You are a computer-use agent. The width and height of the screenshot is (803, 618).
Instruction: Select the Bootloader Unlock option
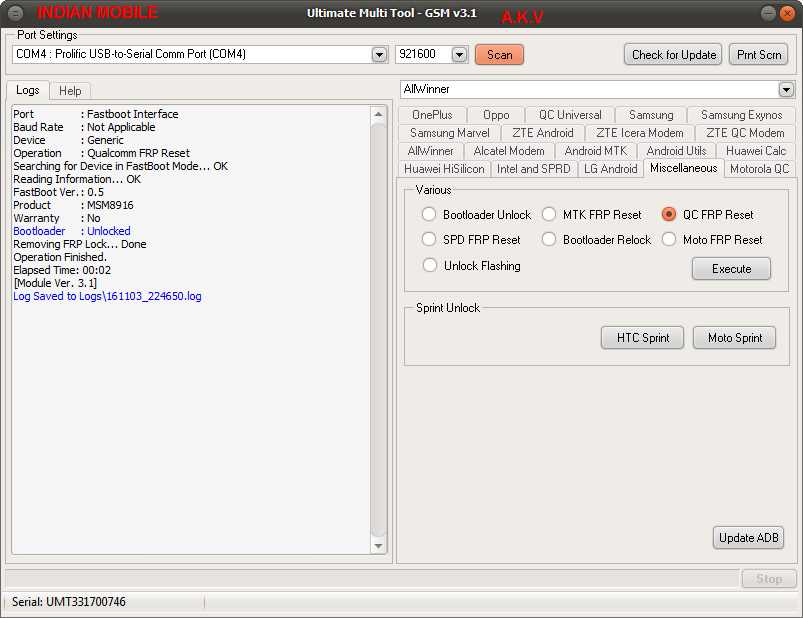(x=429, y=213)
